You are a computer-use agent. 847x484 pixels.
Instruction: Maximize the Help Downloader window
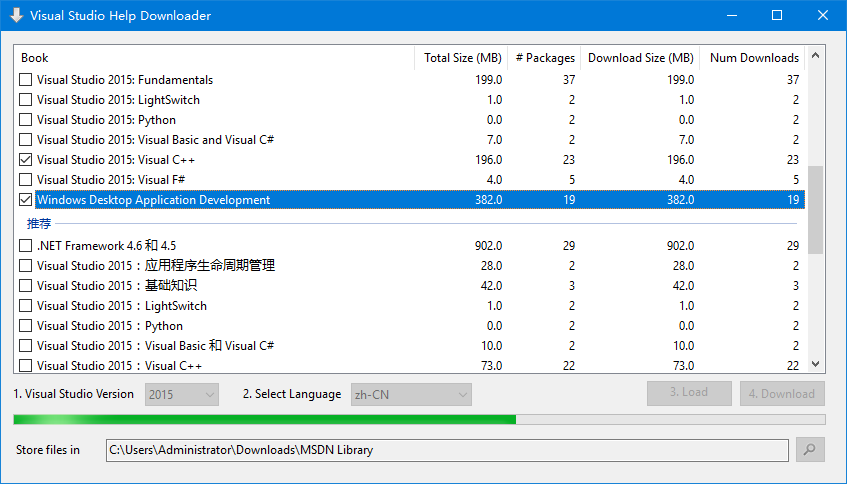click(777, 15)
